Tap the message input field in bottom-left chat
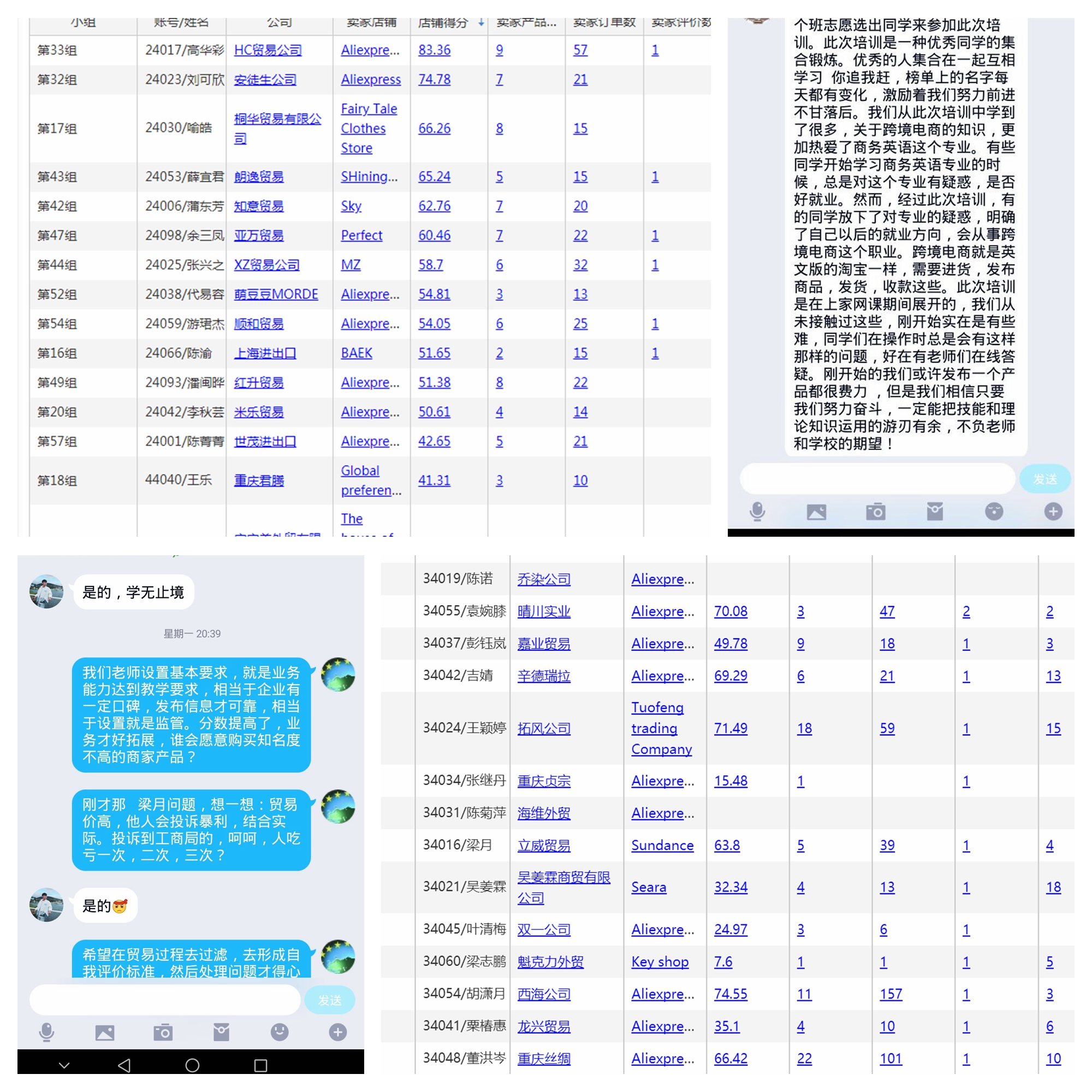Viewport: 1092px width, 1092px height. (x=164, y=999)
